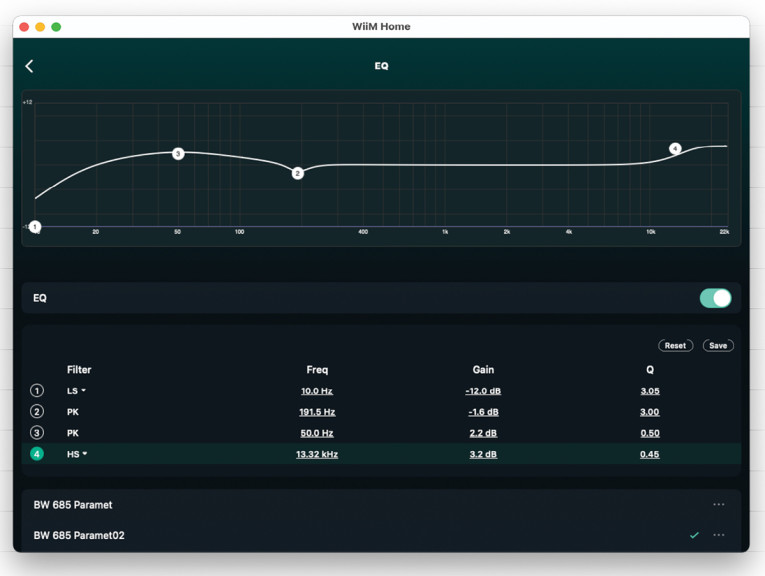The width and height of the screenshot is (765, 576).
Task: Click the band 4 green number badge
Action: point(37,454)
